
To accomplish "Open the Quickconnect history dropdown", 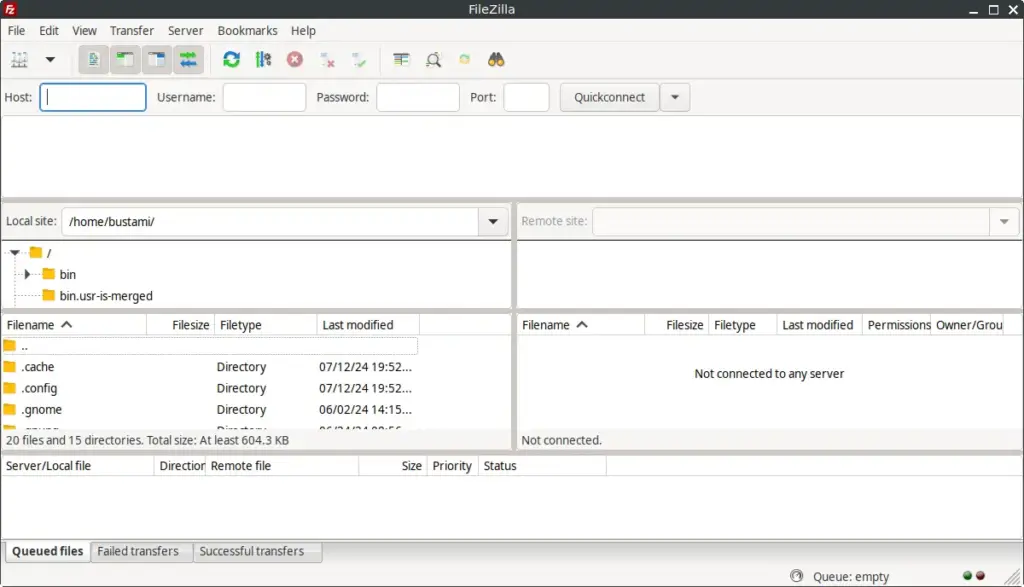I will pyautogui.click(x=676, y=97).
